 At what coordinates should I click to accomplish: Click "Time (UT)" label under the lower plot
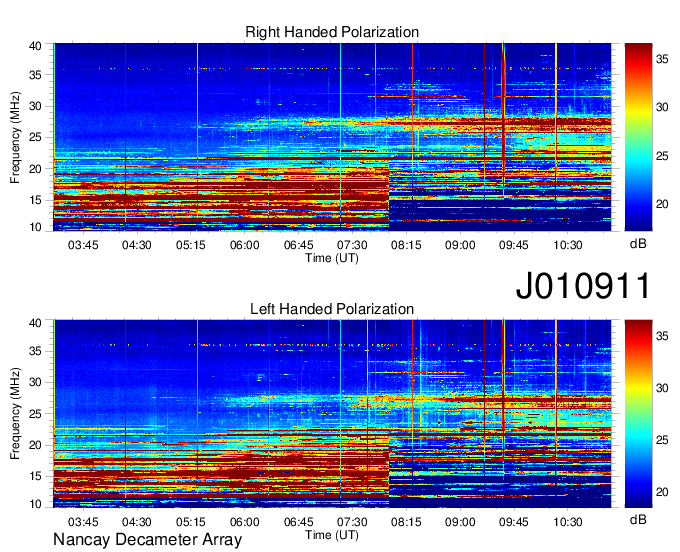(x=332, y=535)
